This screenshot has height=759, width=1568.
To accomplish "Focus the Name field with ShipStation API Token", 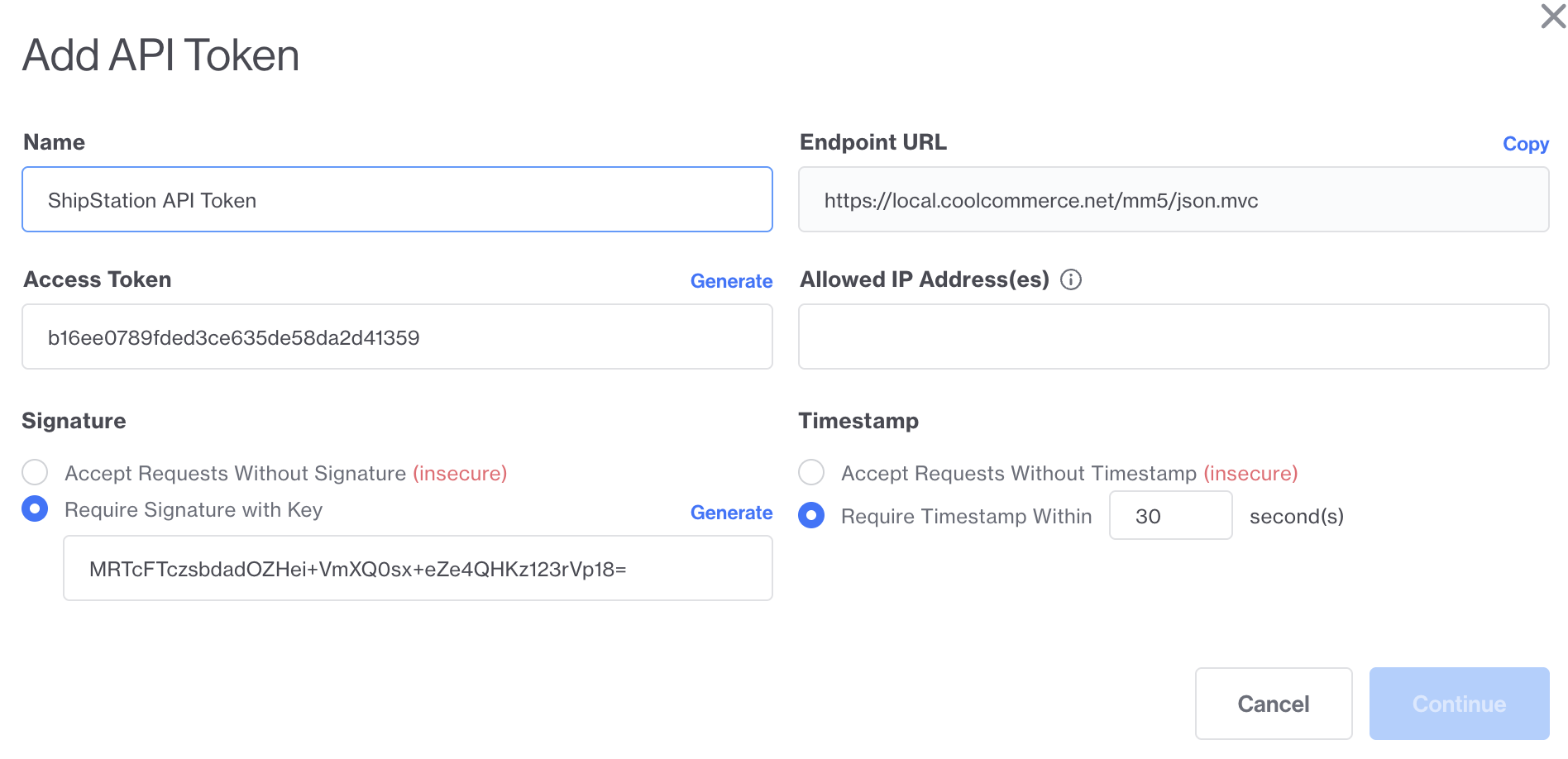I will (397, 200).
